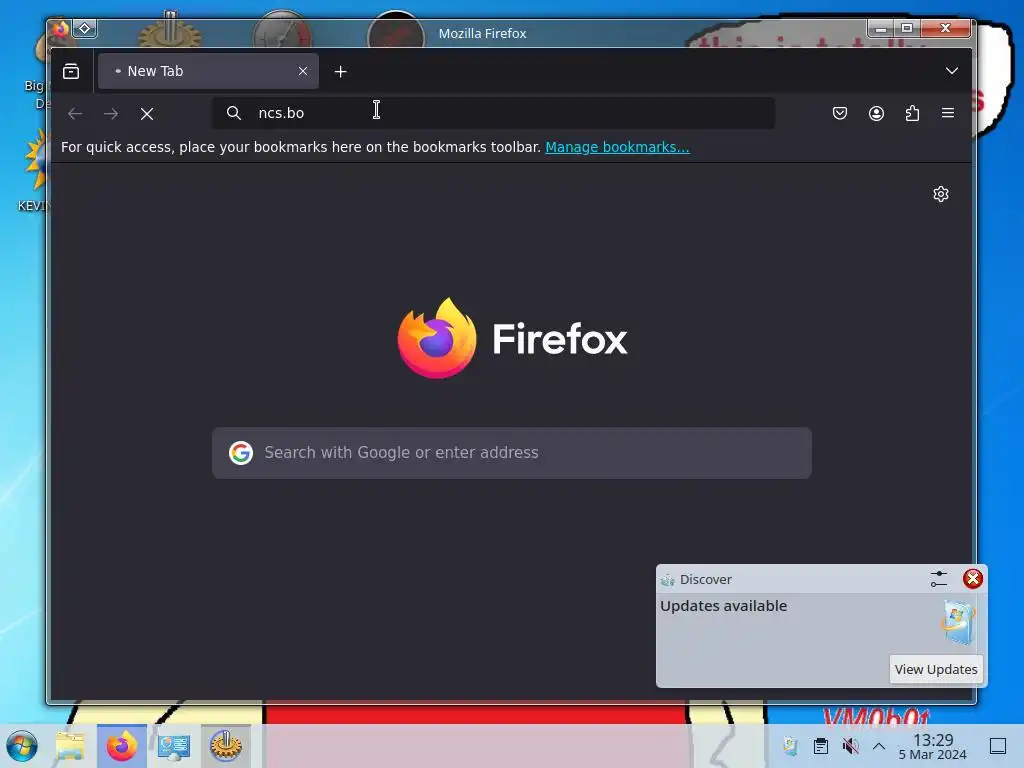Click the Discover updates package icon

958,622
